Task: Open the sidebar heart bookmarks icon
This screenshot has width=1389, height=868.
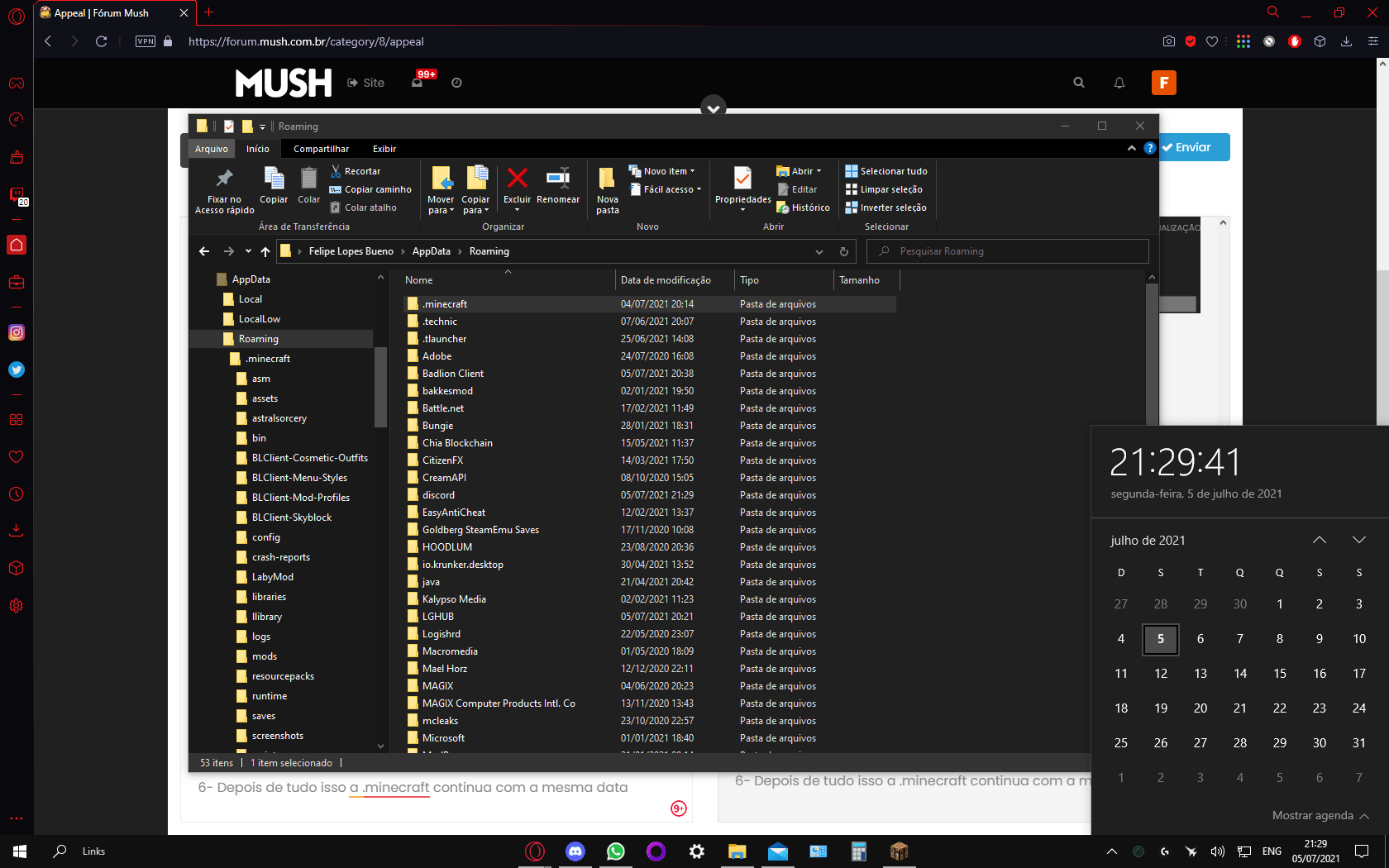Action: (17, 456)
